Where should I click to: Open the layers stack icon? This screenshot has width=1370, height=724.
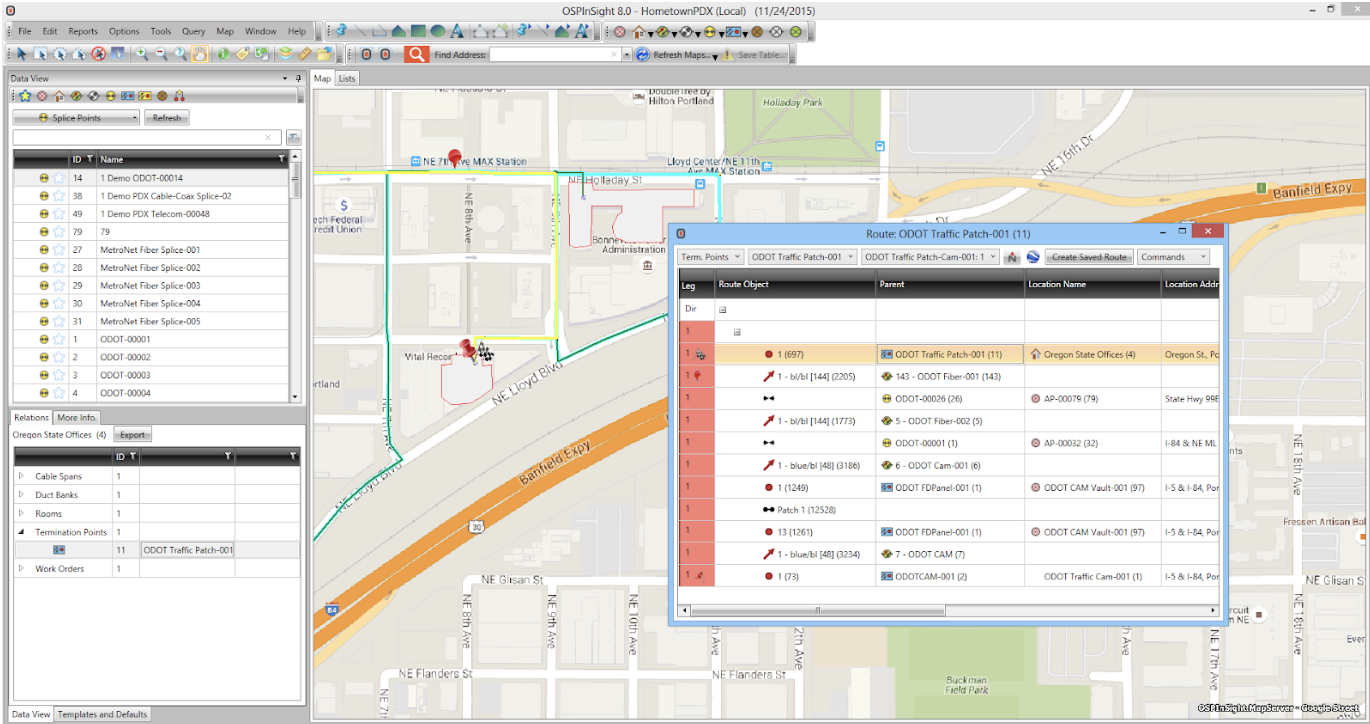[285, 54]
